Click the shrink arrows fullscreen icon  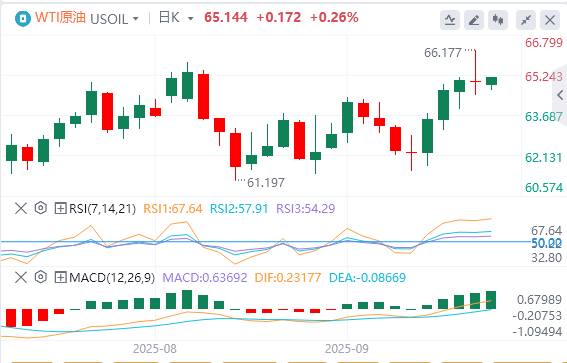[x=526, y=20]
